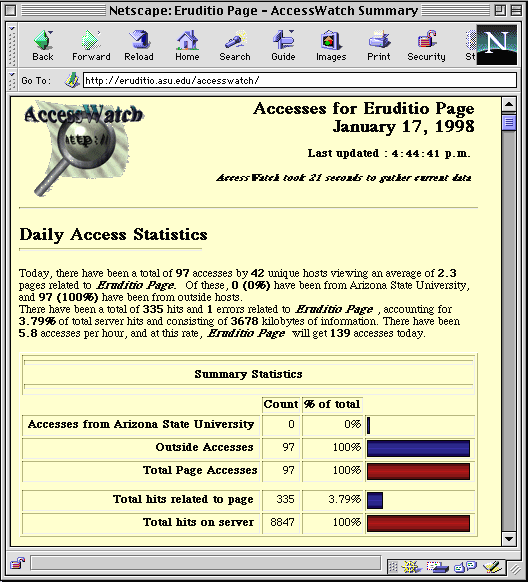Open Security info from the toolbar

(x=426, y=46)
